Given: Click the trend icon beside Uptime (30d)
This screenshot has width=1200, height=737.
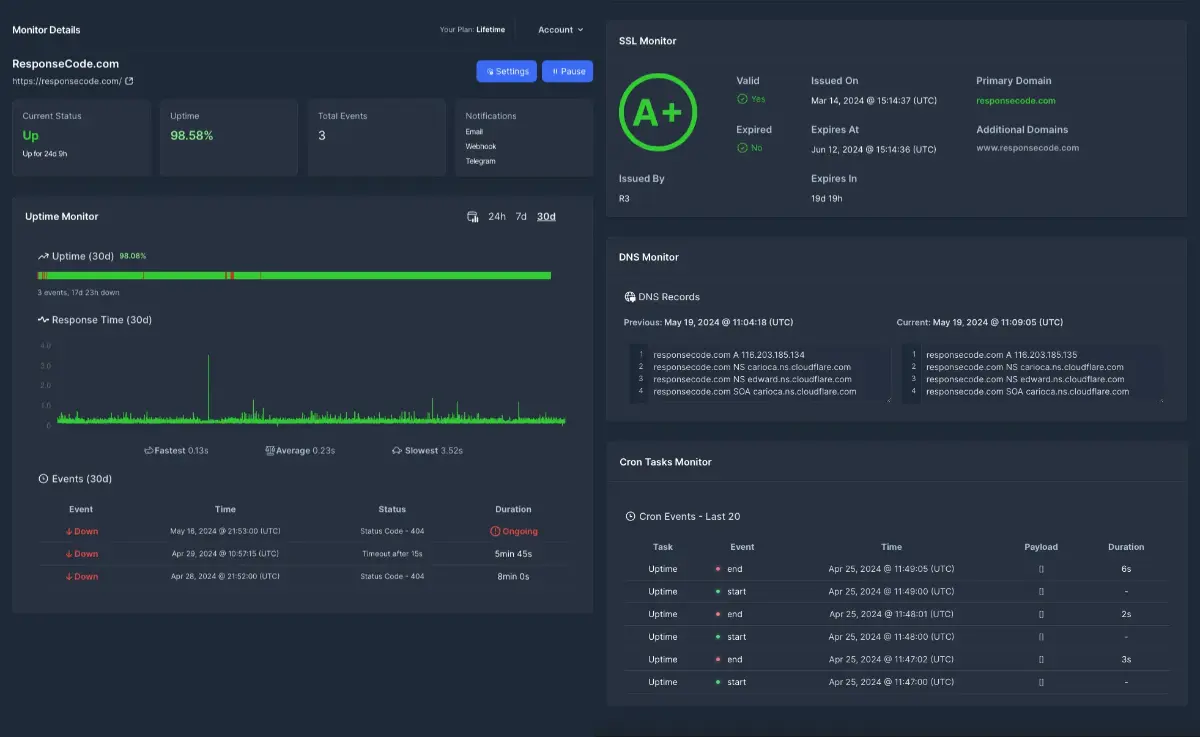Looking at the screenshot, I should coord(44,257).
